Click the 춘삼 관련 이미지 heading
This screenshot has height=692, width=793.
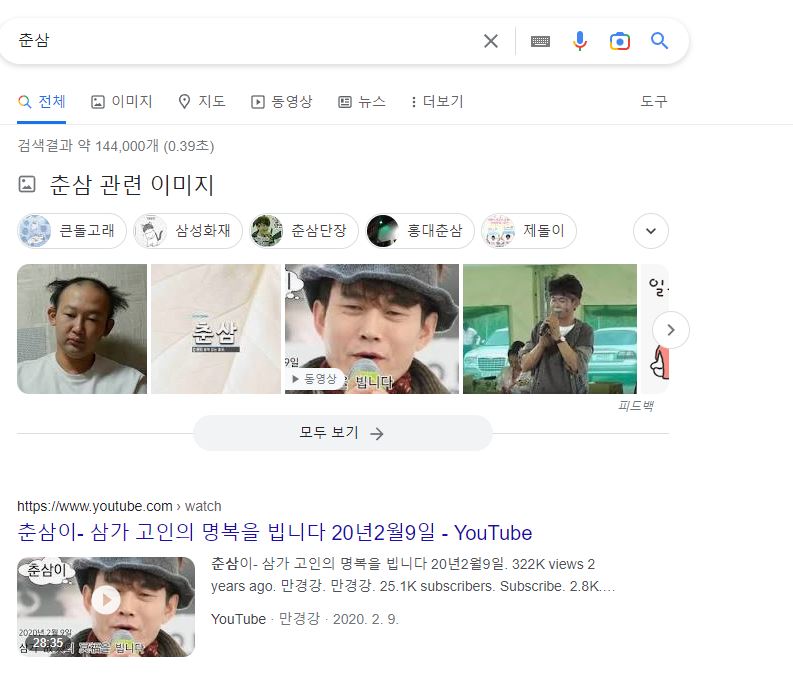pos(131,185)
